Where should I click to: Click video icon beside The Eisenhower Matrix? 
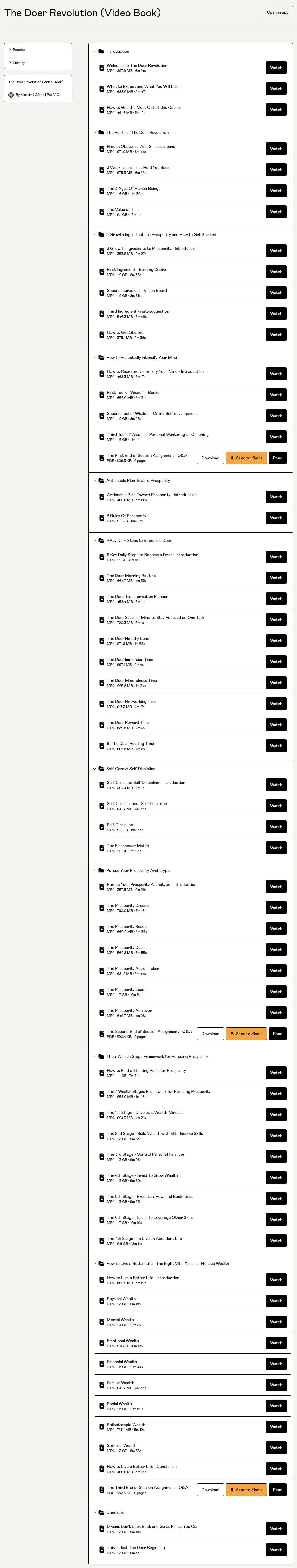click(x=102, y=848)
